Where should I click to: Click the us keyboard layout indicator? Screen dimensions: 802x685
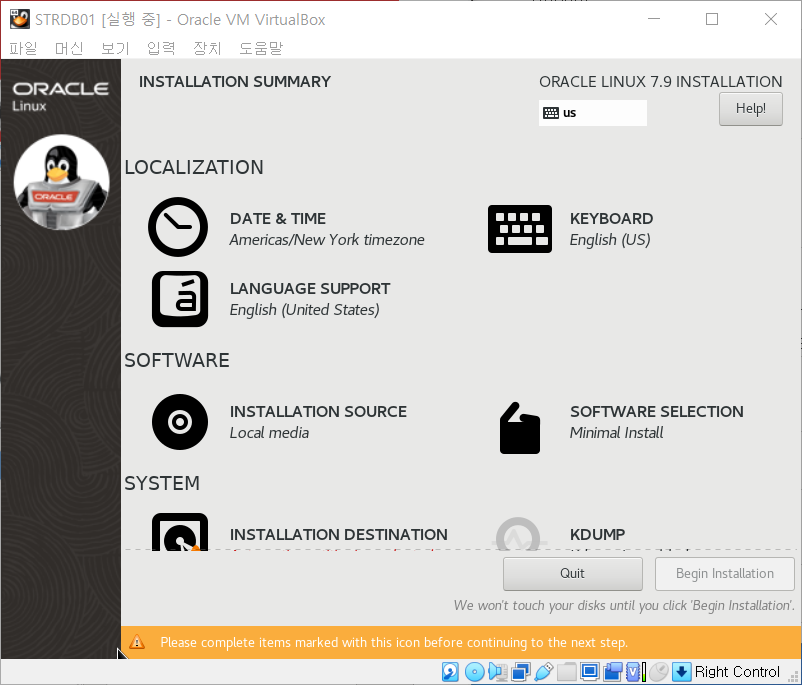click(x=592, y=113)
